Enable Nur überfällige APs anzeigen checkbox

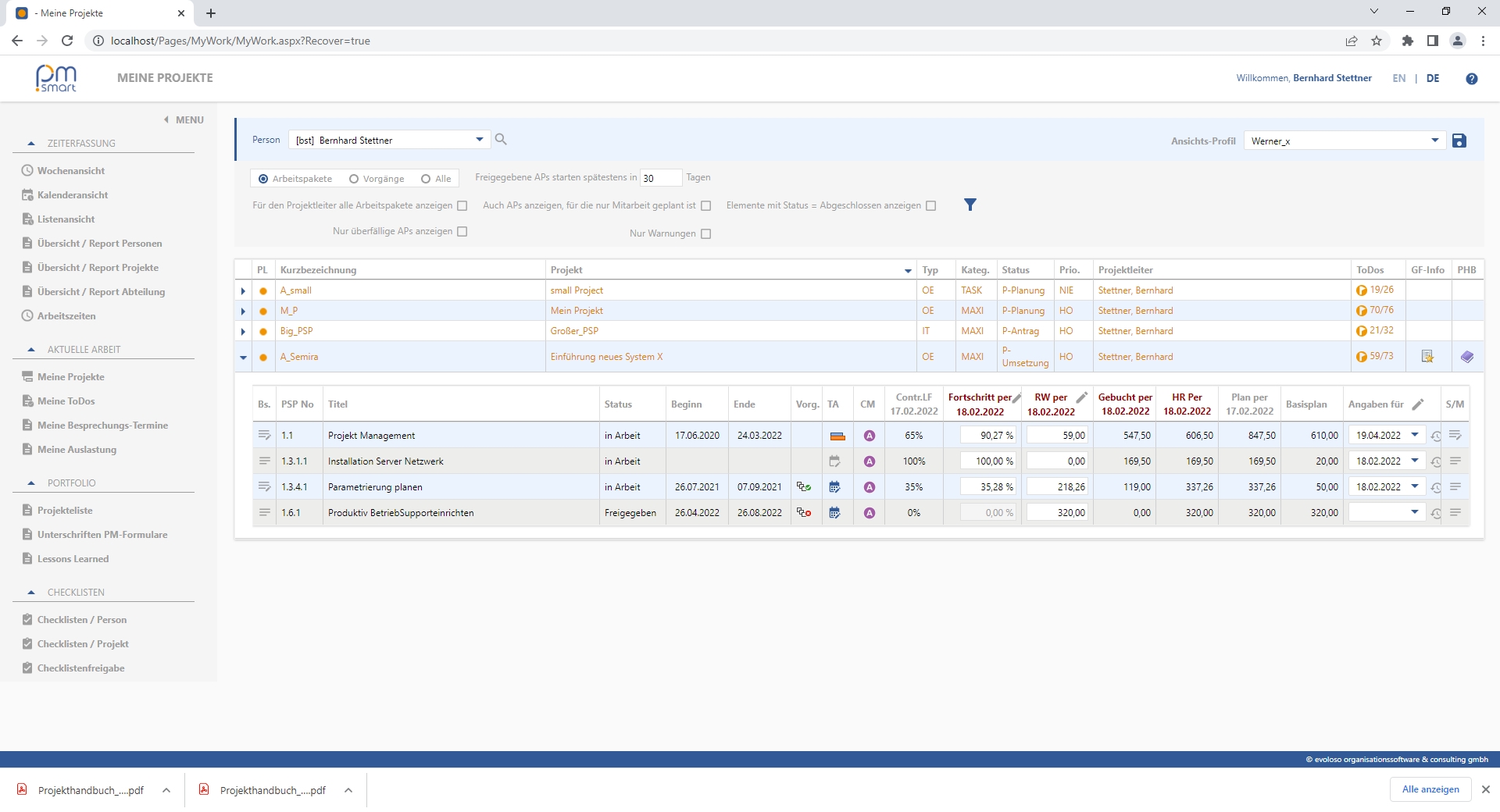click(x=462, y=232)
